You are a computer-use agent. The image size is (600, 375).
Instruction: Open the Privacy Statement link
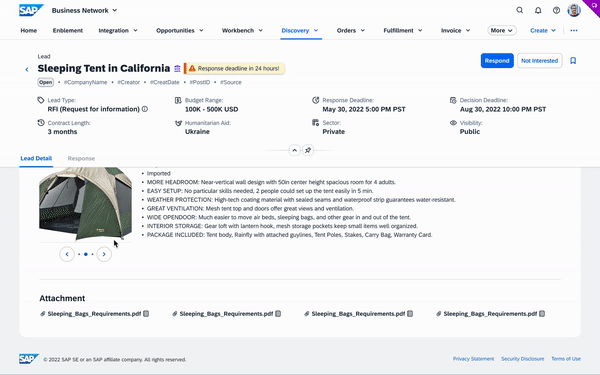473,359
